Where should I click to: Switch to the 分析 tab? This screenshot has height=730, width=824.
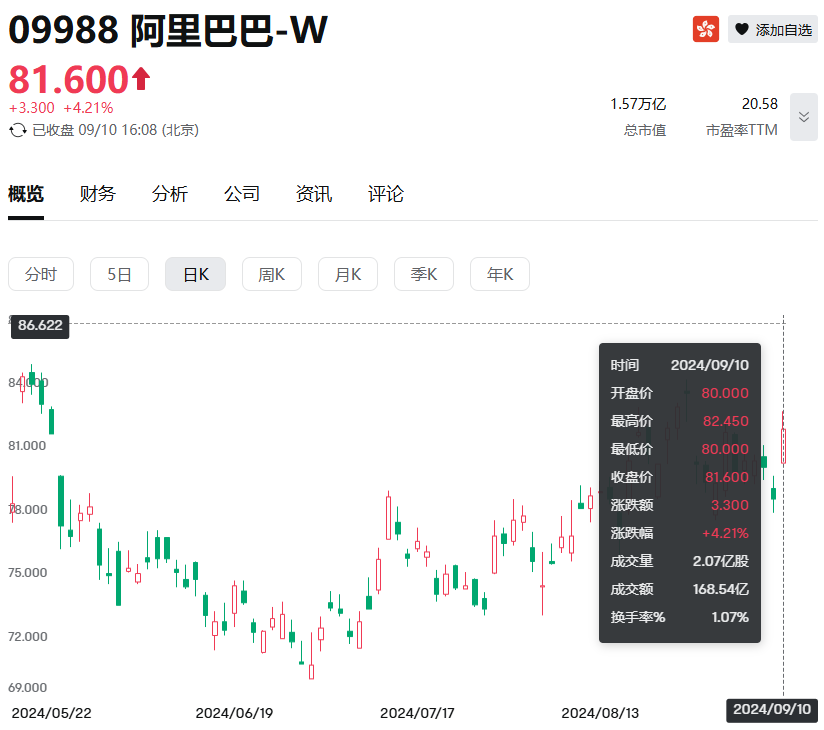(x=169, y=194)
